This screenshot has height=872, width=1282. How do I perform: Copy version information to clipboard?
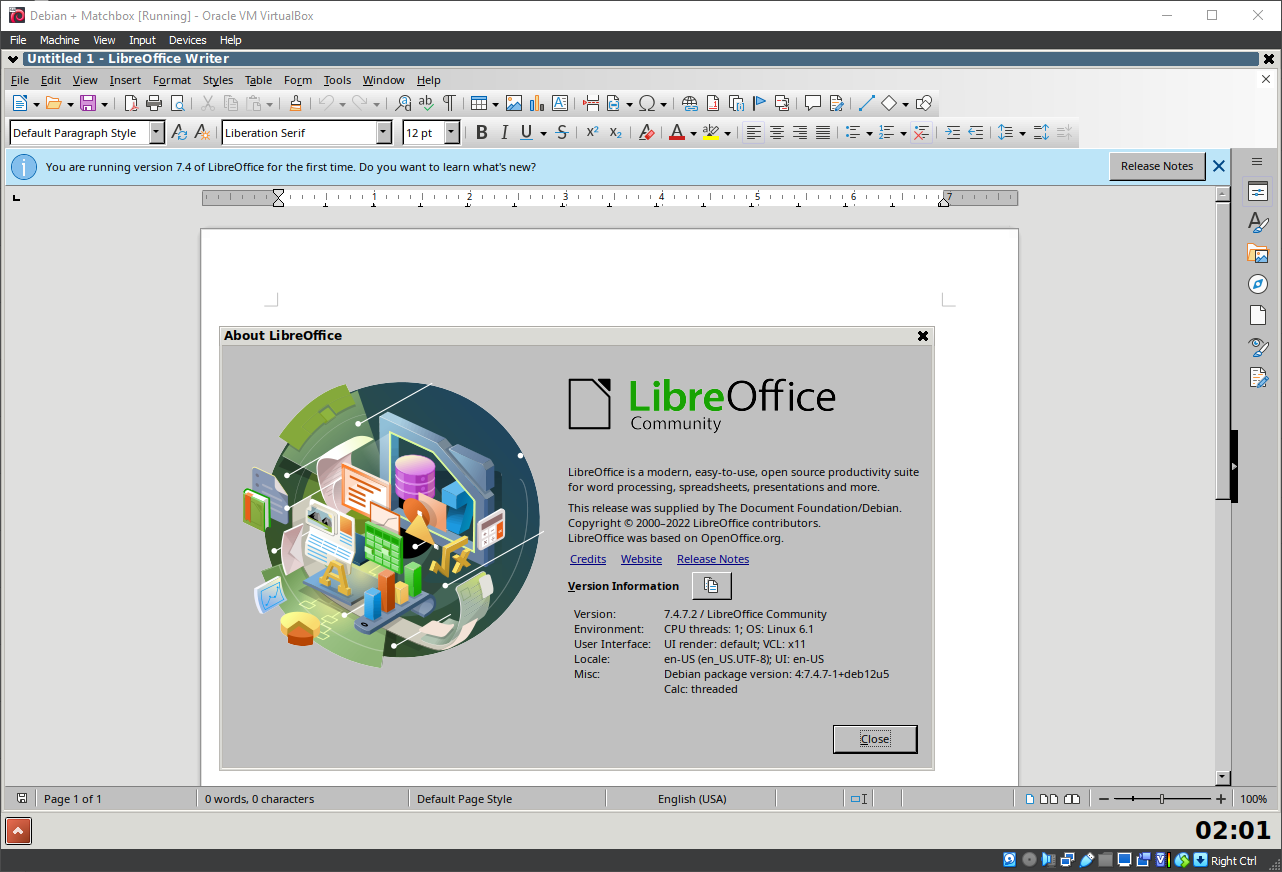click(x=711, y=585)
